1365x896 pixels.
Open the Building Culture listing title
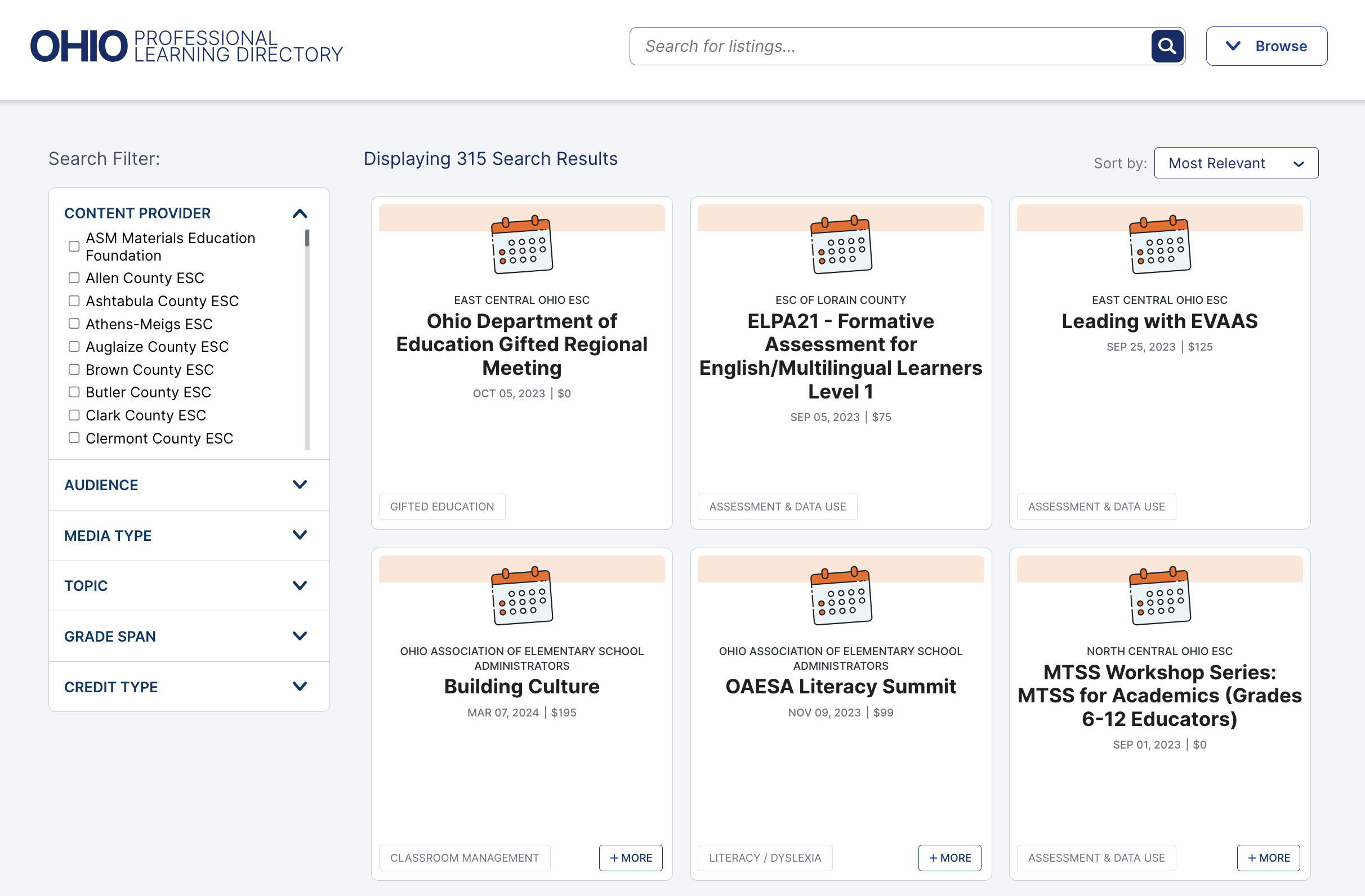522,686
